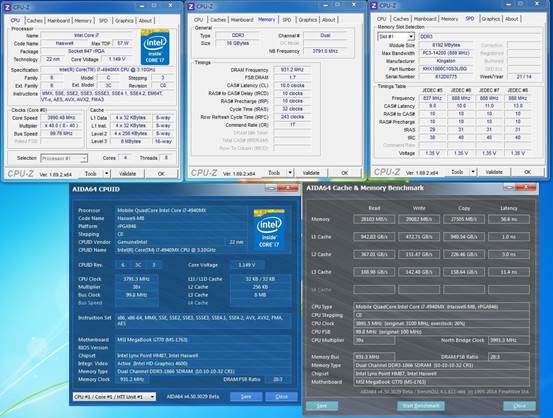Expand the Tools arrow in the CPU-Z SPD window

pyautogui.click(x=473, y=172)
